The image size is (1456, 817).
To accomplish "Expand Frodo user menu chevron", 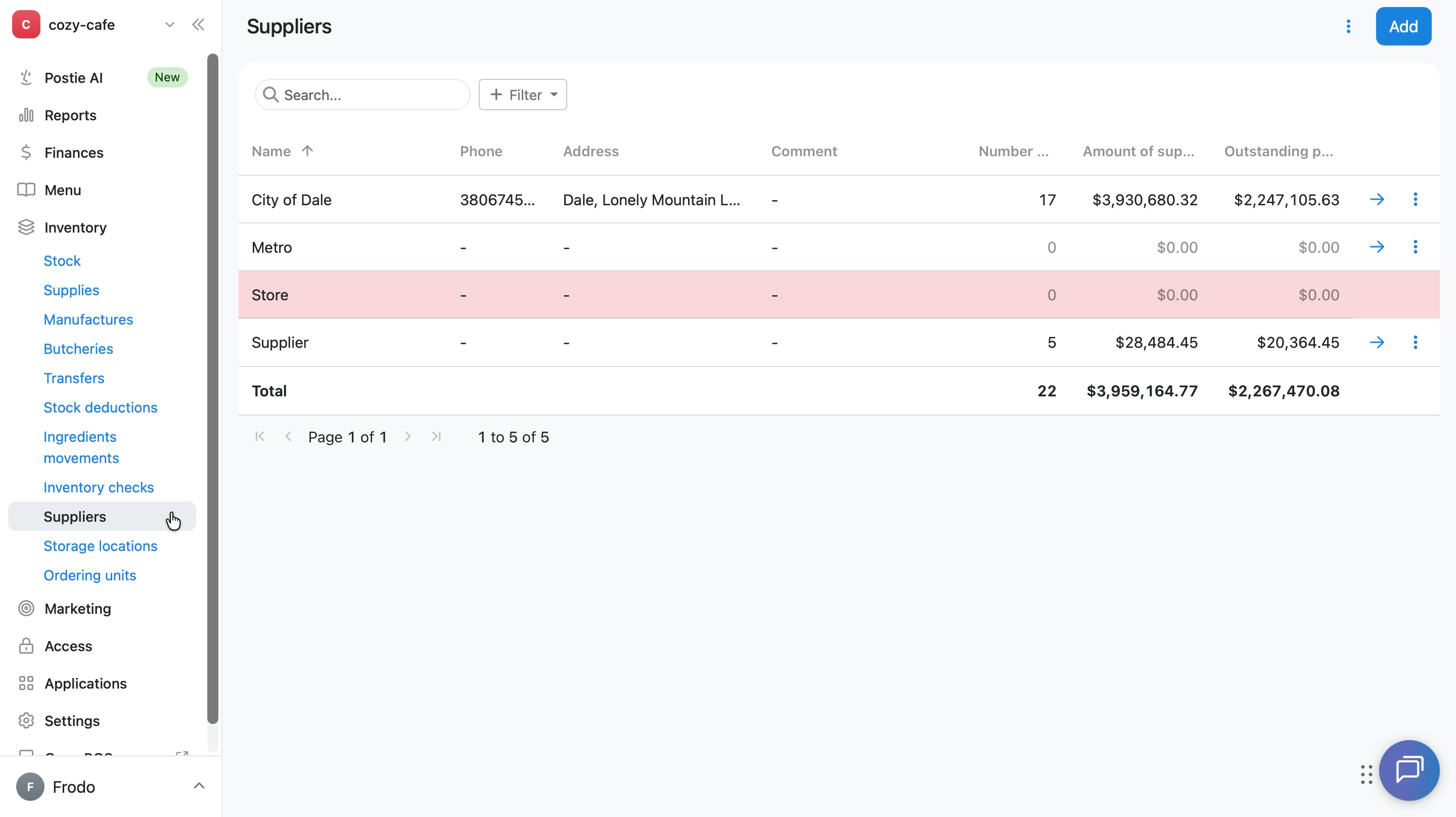I will point(199,786).
